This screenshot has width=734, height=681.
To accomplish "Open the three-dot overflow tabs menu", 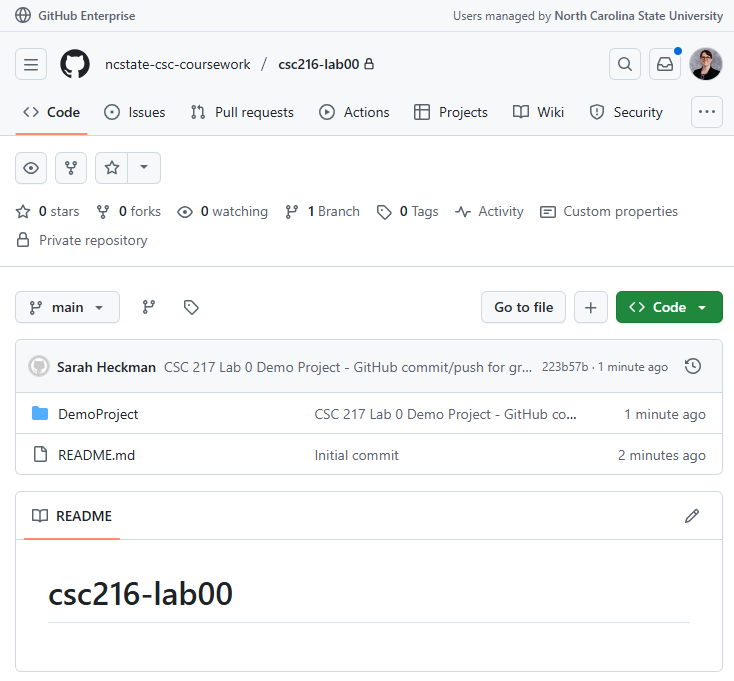I will click(x=706, y=112).
